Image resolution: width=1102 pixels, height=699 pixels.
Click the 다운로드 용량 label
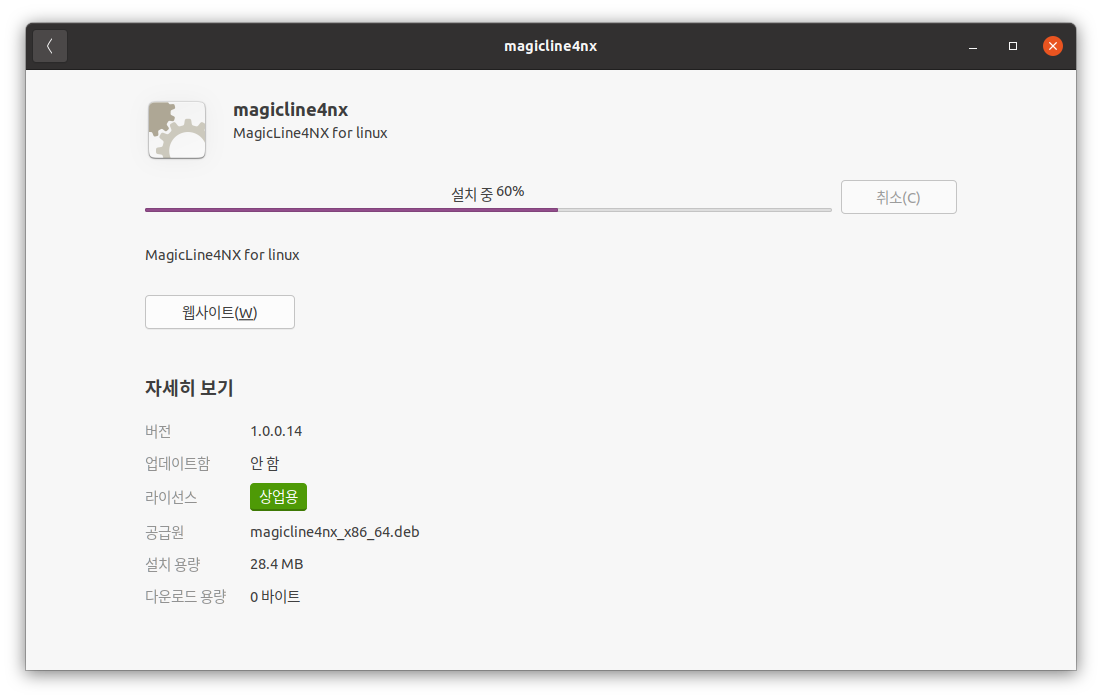coord(186,596)
